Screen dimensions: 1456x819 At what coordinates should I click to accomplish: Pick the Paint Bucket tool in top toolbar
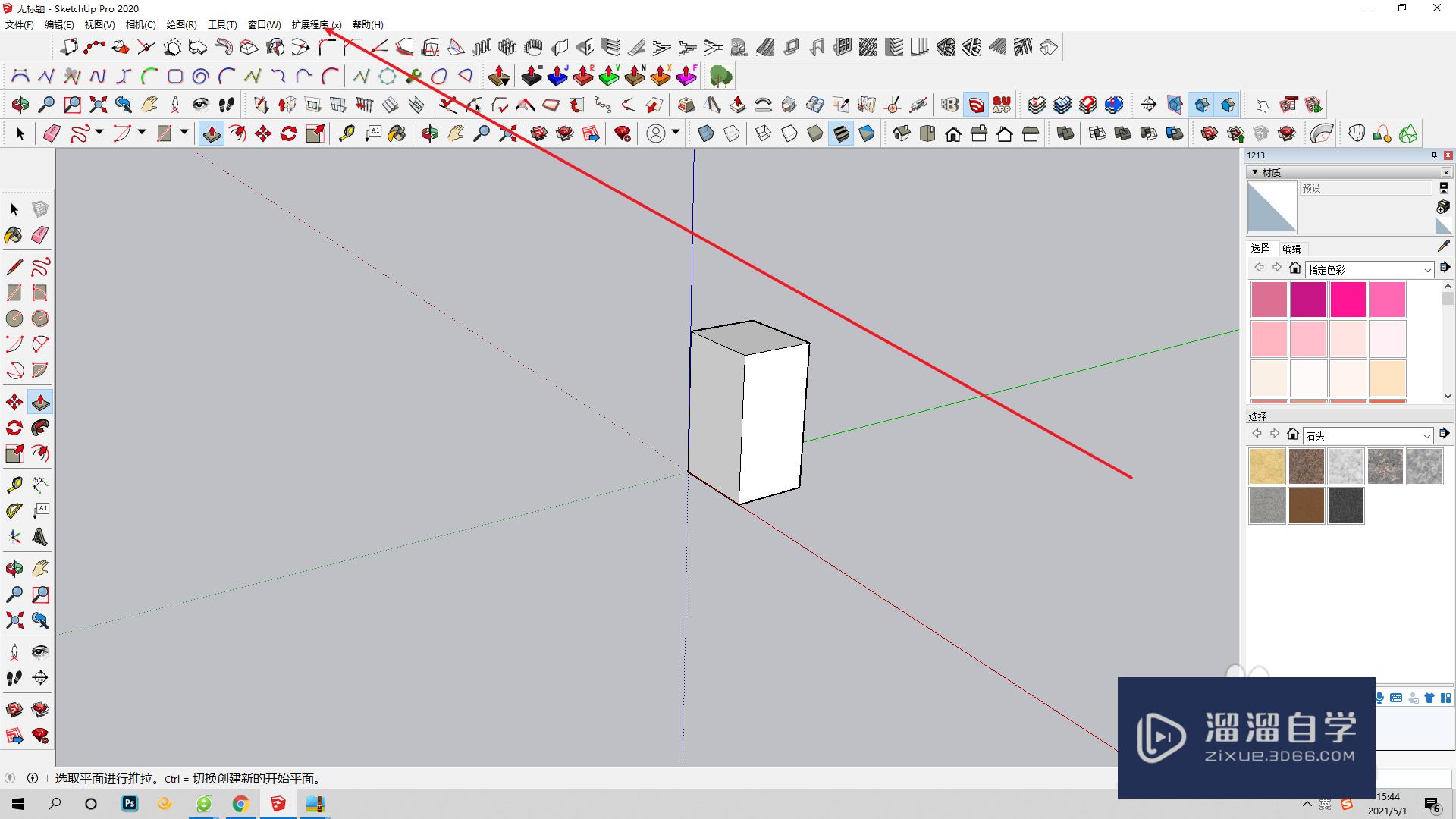point(397,134)
